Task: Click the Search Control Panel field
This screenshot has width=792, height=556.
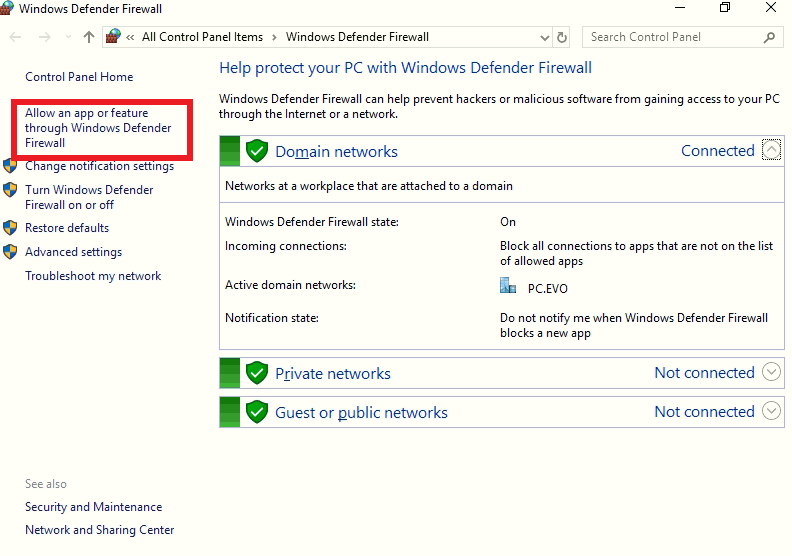Action: (670, 37)
